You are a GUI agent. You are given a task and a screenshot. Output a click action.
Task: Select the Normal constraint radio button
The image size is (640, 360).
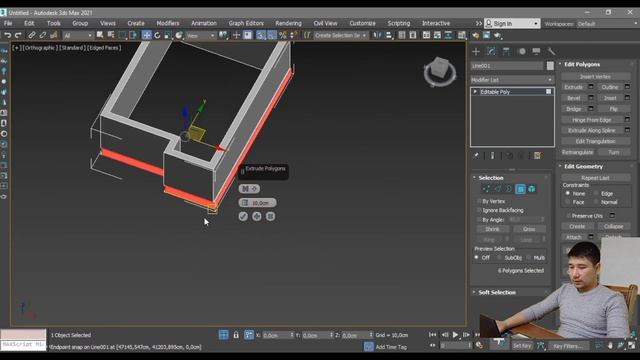pyautogui.click(x=596, y=202)
